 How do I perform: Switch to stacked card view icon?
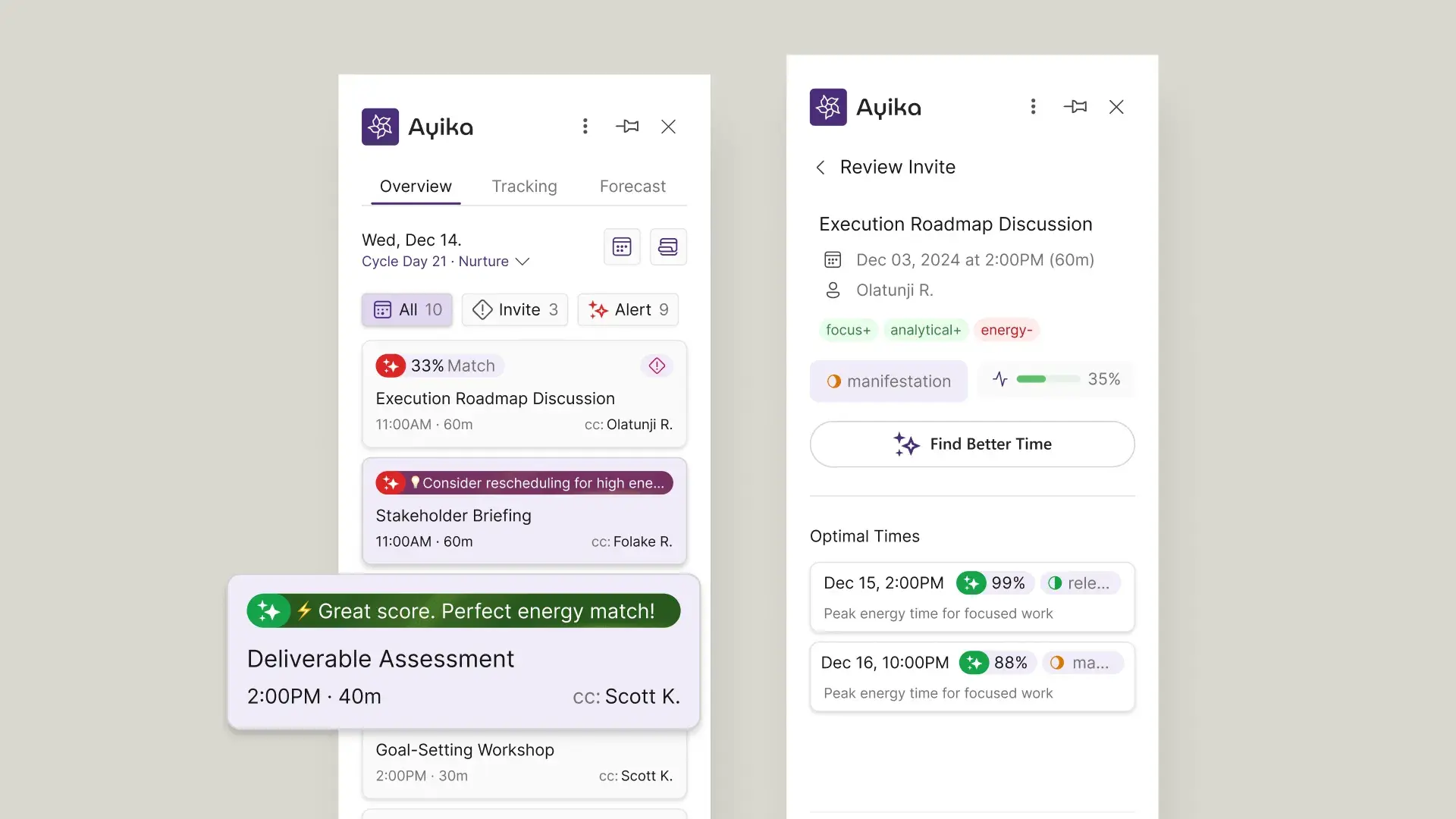pos(668,246)
